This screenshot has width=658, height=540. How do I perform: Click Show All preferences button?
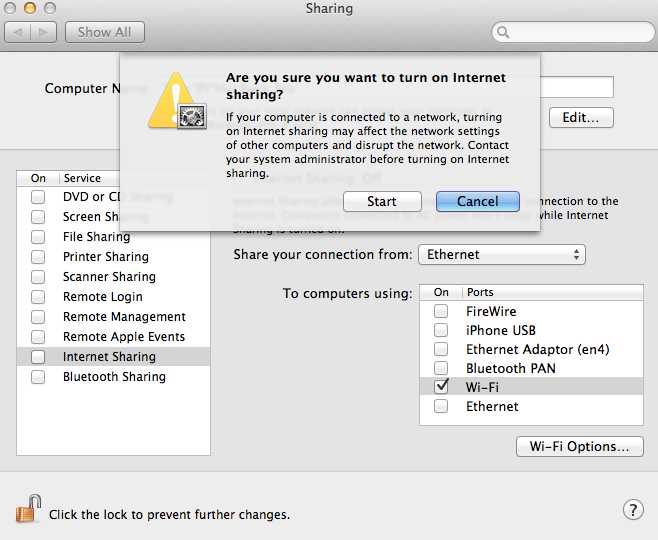tap(105, 32)
